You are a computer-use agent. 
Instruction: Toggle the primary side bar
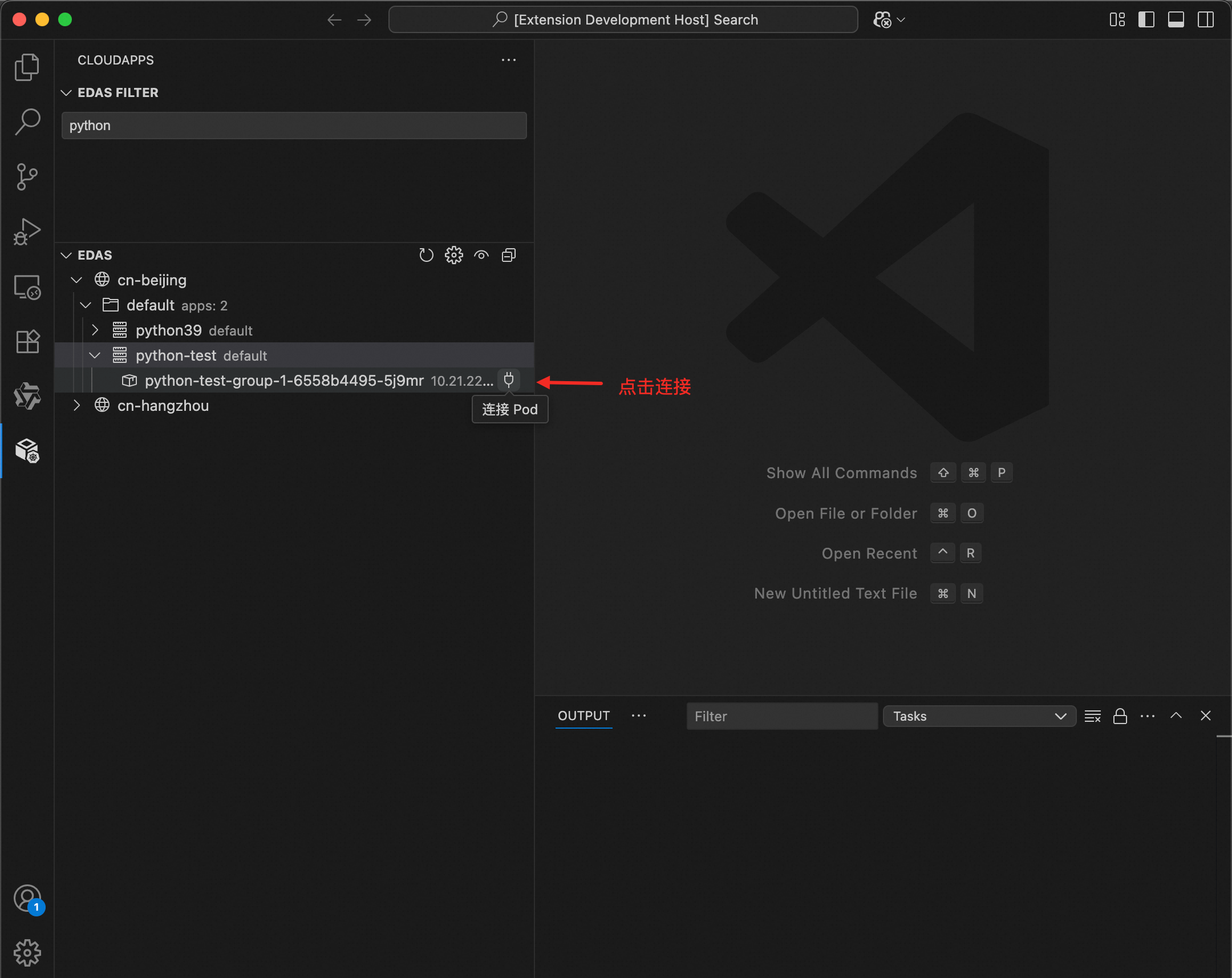click(1146, 19)
